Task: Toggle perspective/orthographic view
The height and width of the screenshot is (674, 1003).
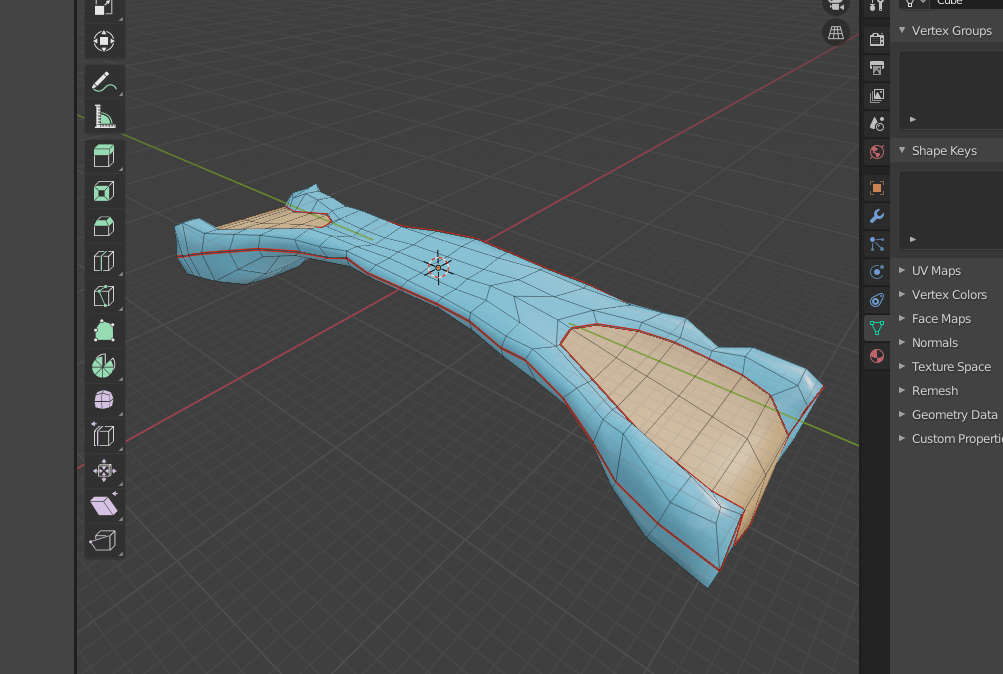Action: (836, 33)
